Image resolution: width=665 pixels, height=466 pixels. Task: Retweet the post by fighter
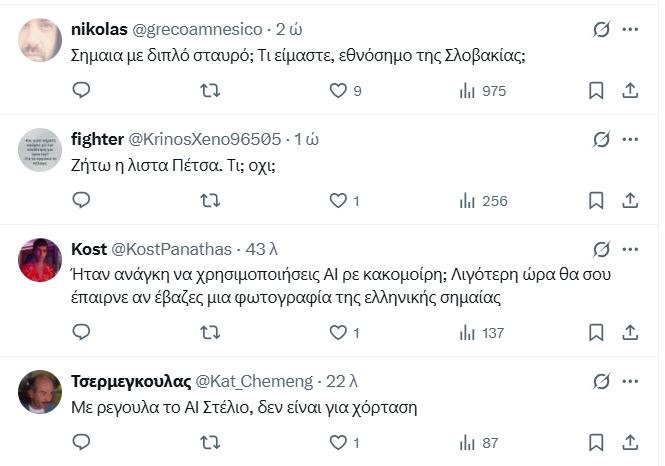210,201
